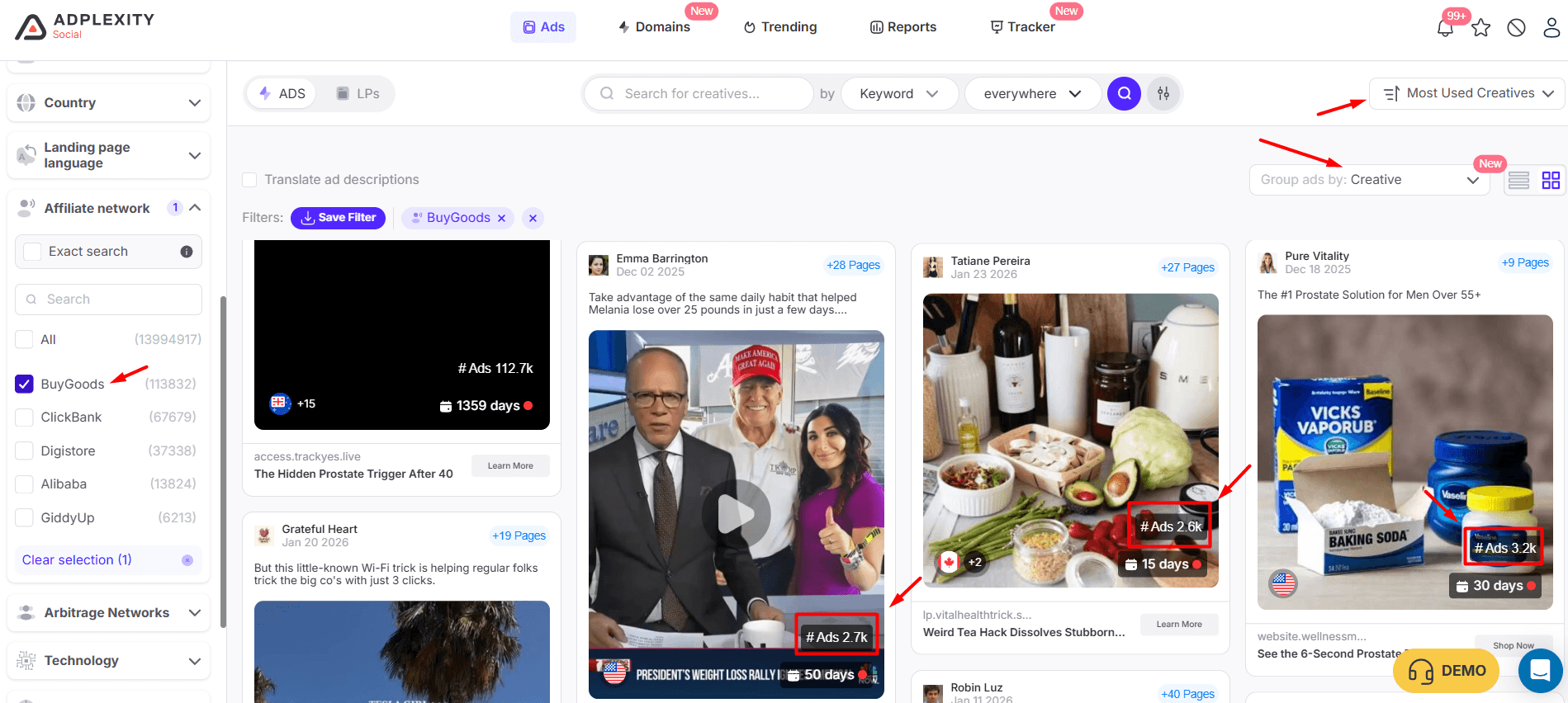Toggle Translate ad descriptions checkbox

click(249, 180)
